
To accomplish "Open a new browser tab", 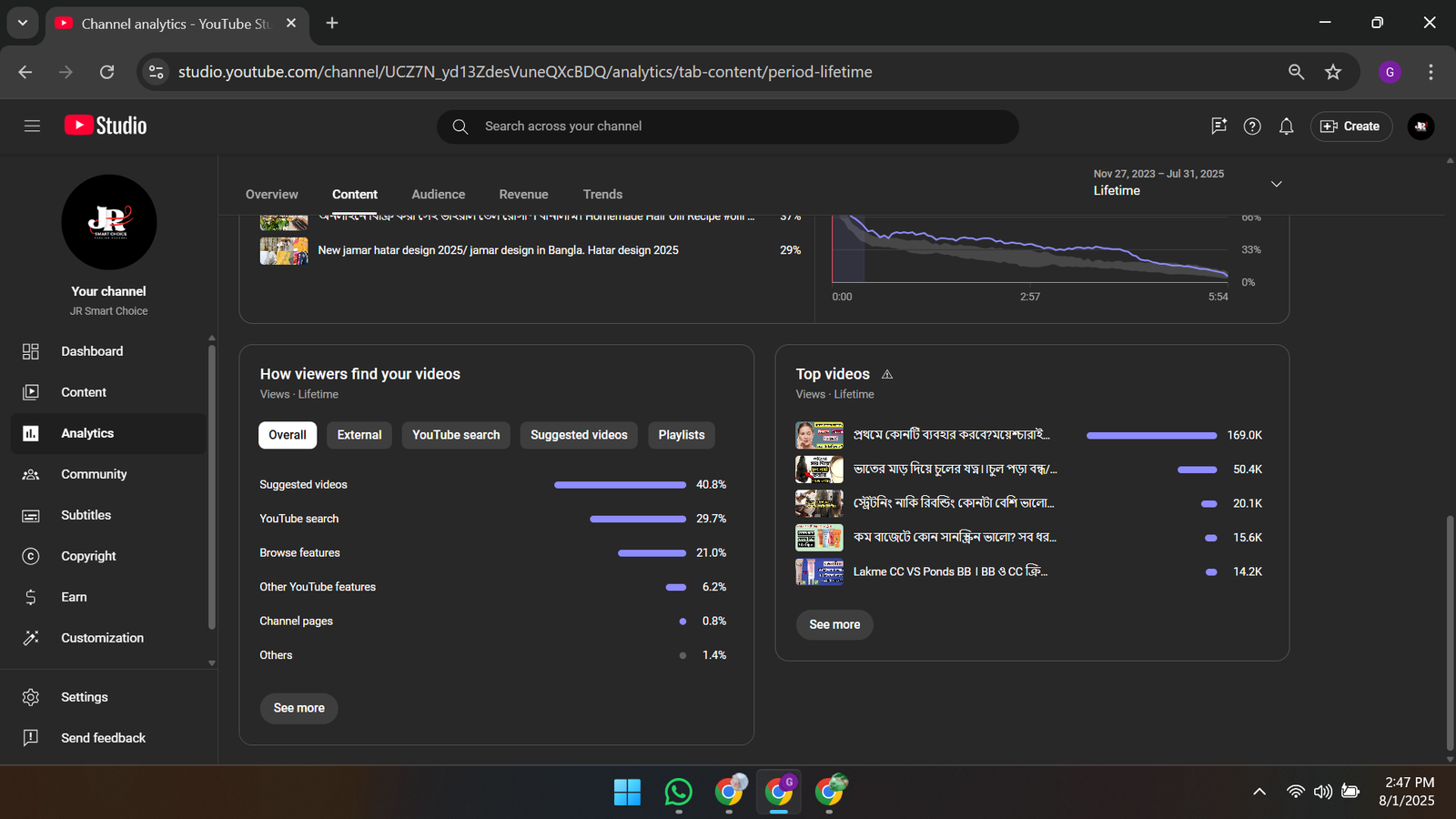I will [332, 23].
